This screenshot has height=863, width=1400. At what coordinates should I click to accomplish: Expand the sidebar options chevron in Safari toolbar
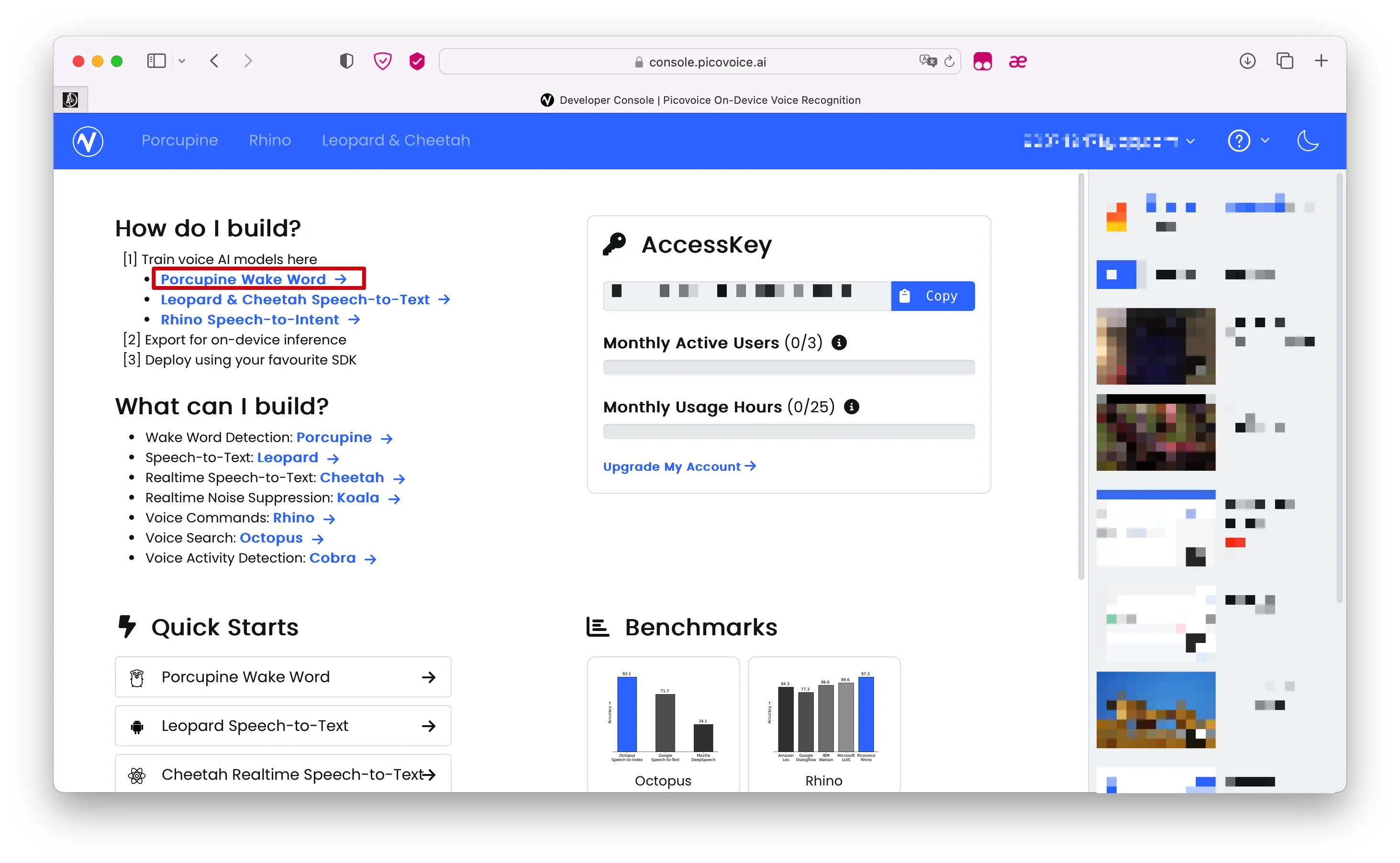tap(181, 61)
